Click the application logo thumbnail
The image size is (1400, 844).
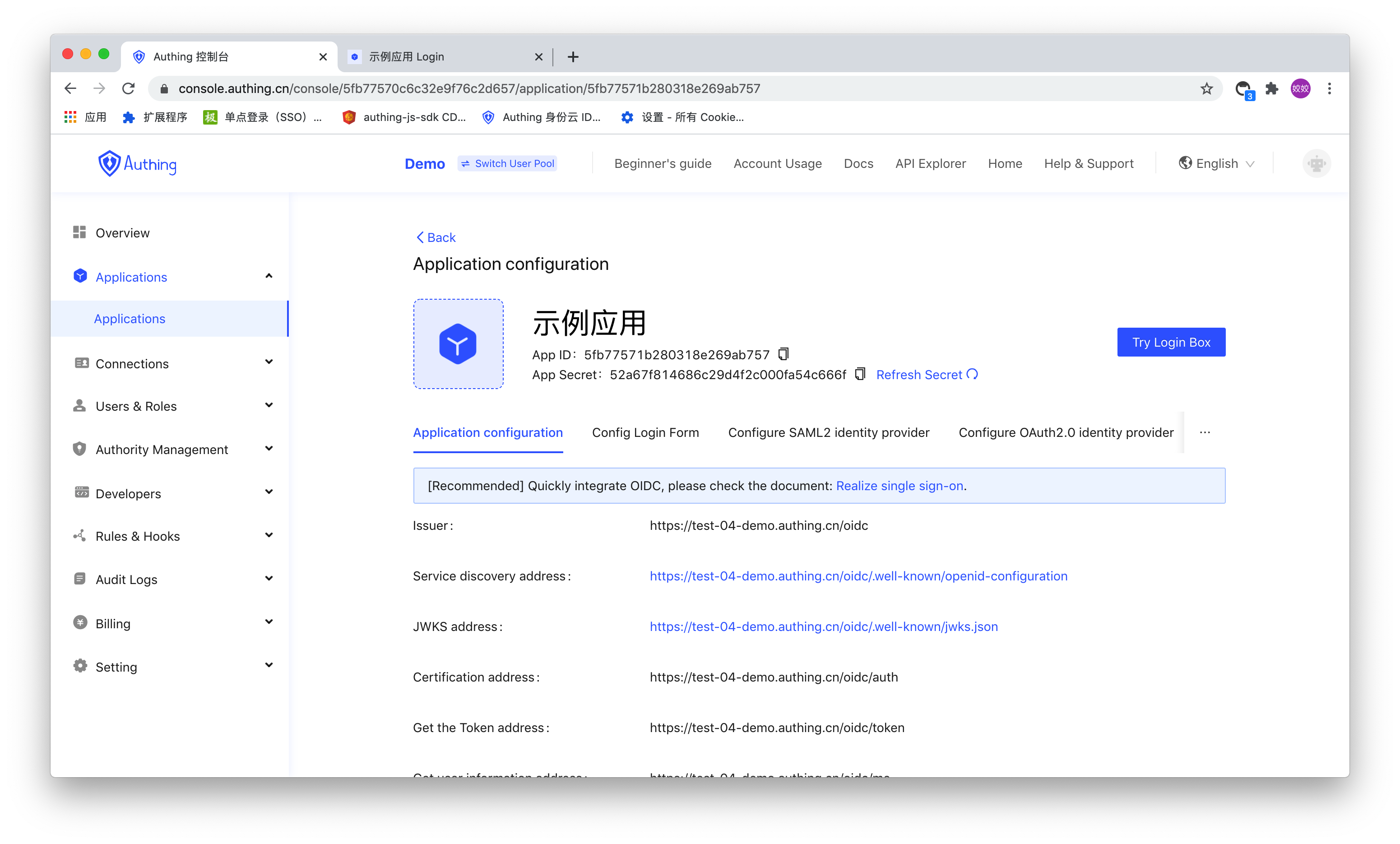pos(458,344)
